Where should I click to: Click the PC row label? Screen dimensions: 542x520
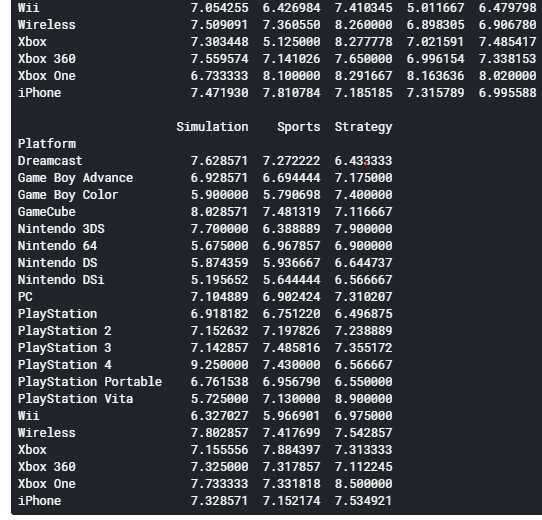[25, 297]
